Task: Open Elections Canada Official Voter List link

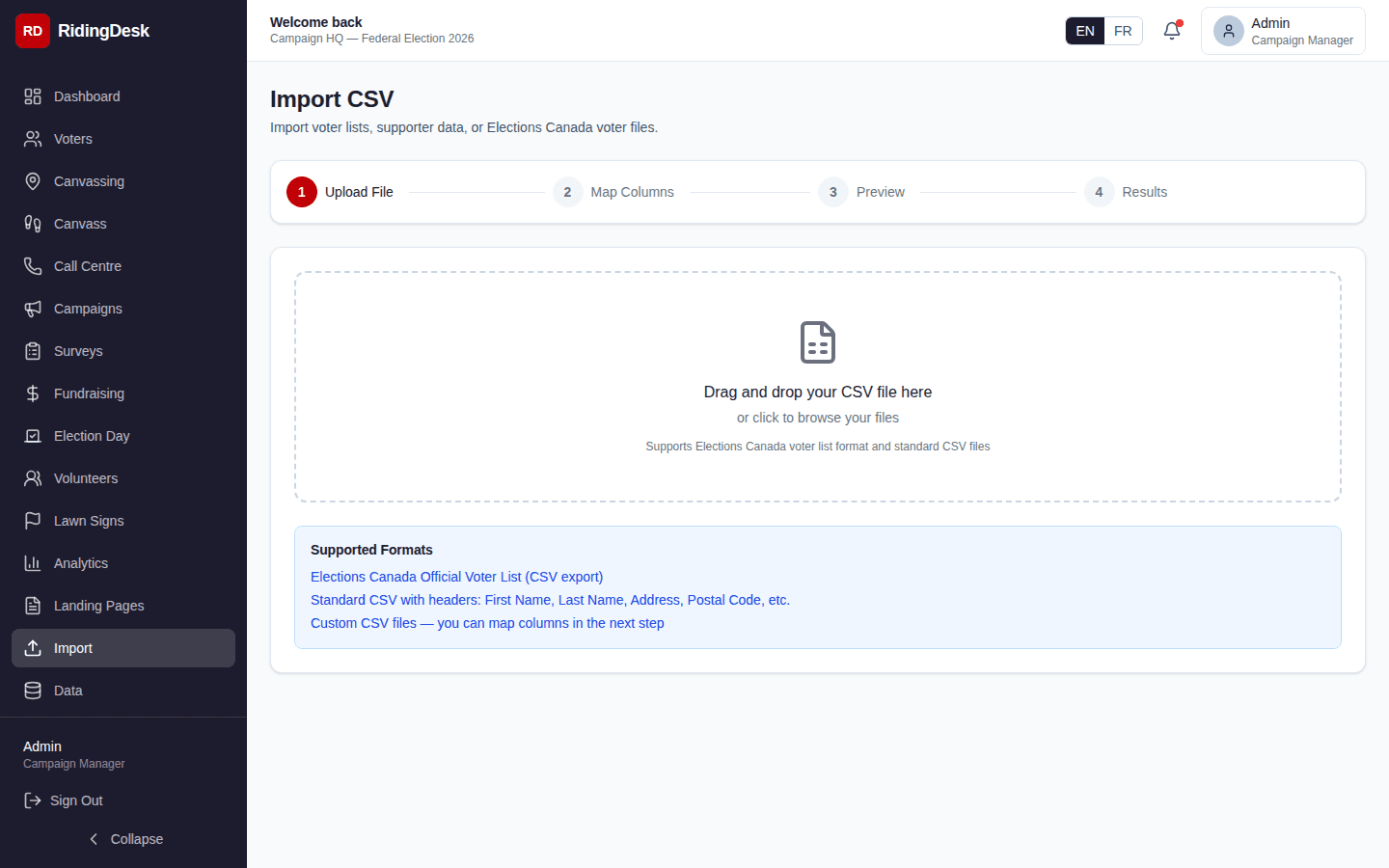Action: [456, 576]
